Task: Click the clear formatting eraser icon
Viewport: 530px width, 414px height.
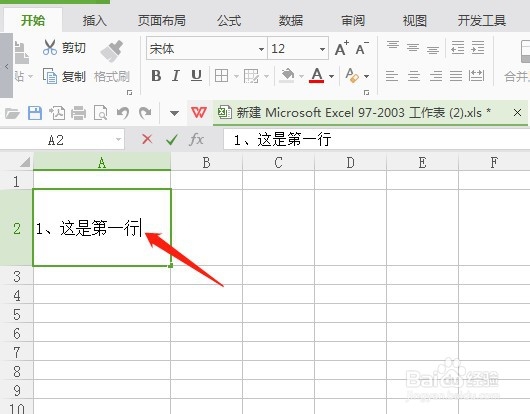Action: tap(352, 75)
